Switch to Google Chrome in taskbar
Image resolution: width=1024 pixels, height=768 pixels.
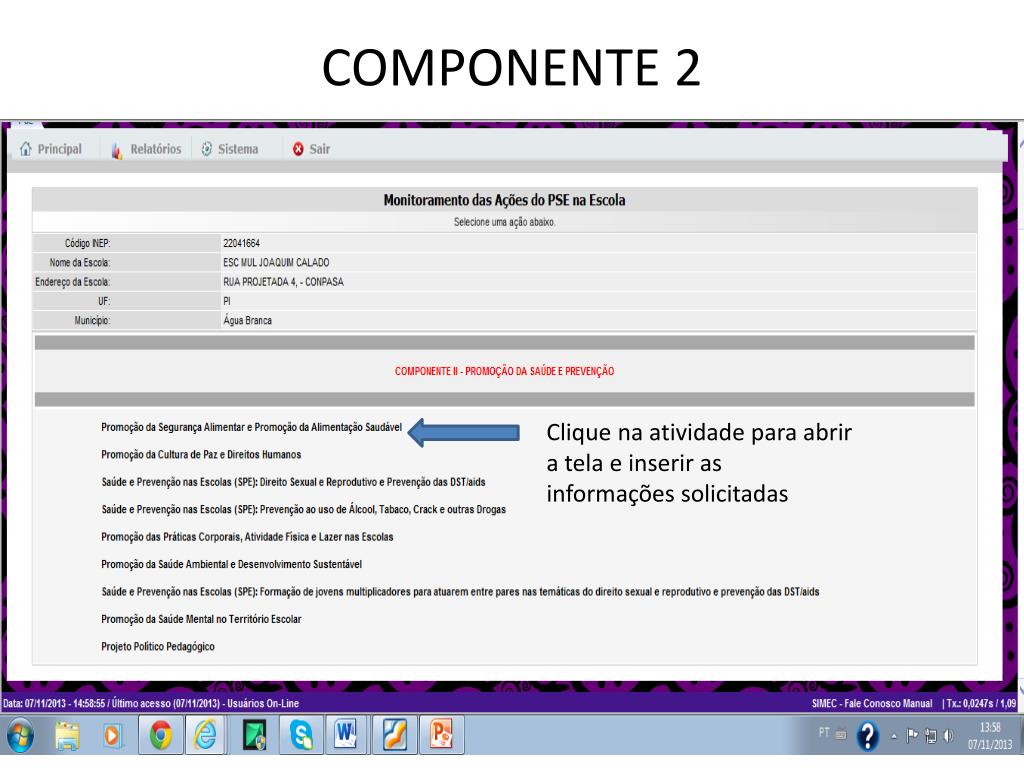(161, 735)
